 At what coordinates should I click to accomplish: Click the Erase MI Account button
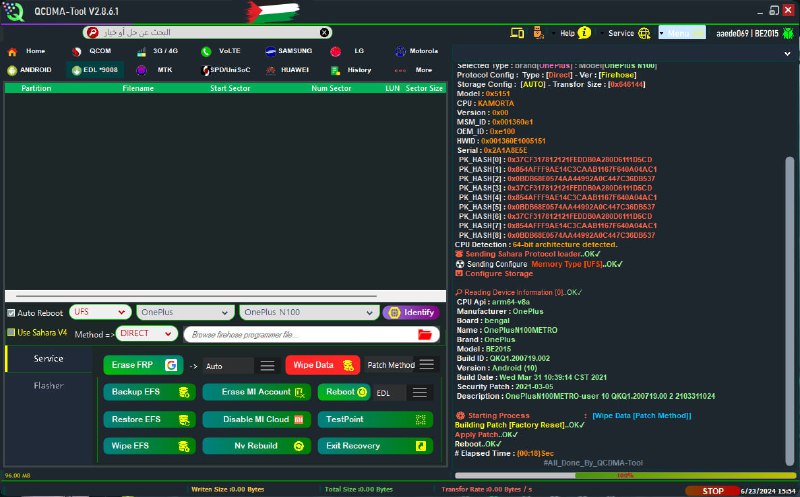257,392
